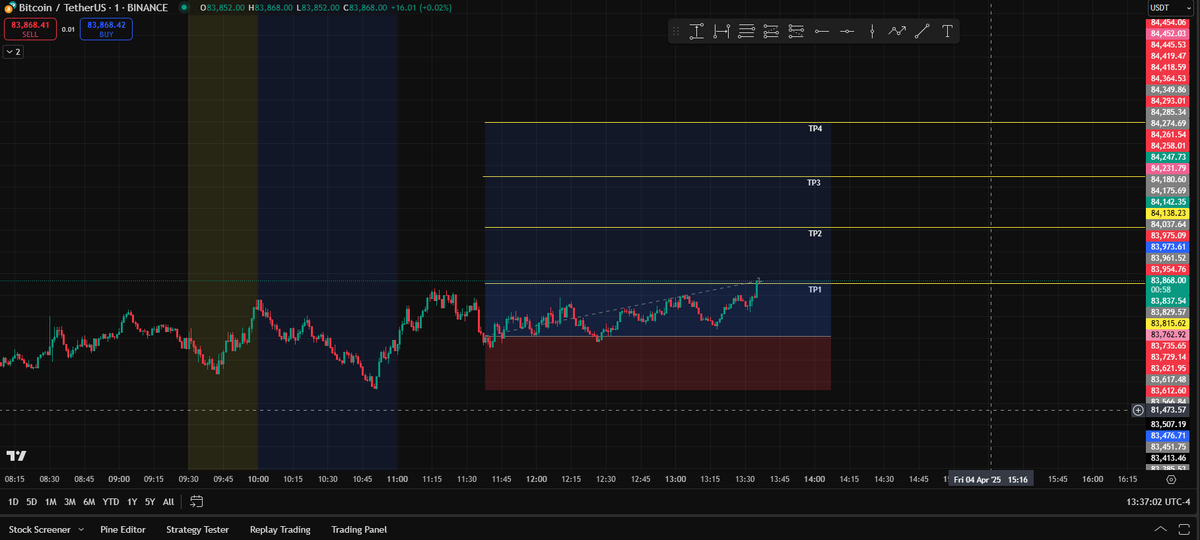Open the Trading Panel tab
The width and height of the screenshot is (1200, 540).
click(x=359, y=529)
